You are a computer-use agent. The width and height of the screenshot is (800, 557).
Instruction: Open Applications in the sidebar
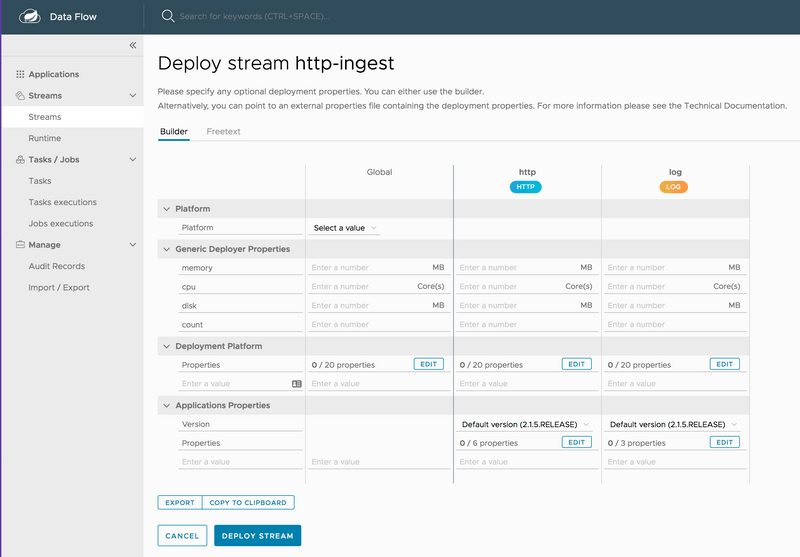click(x=54, y=74)
